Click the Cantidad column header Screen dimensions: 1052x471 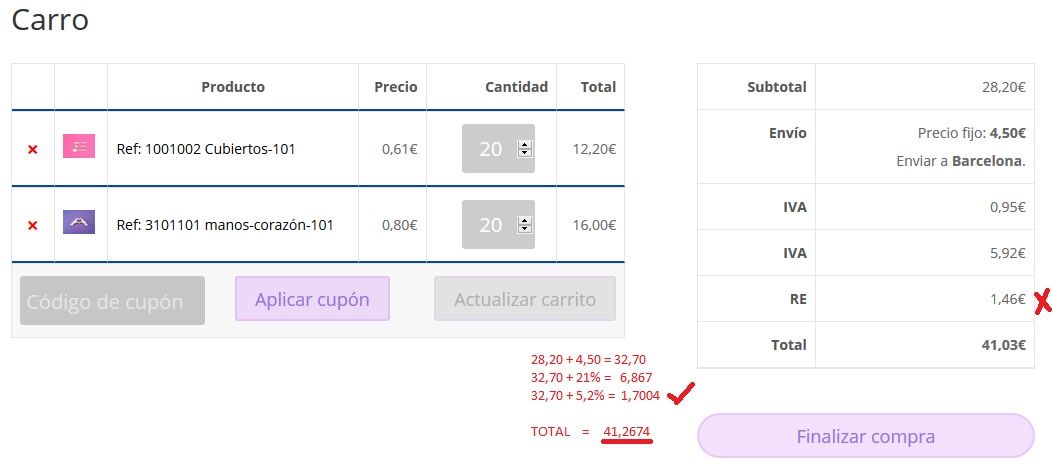(x=517, y=87)
